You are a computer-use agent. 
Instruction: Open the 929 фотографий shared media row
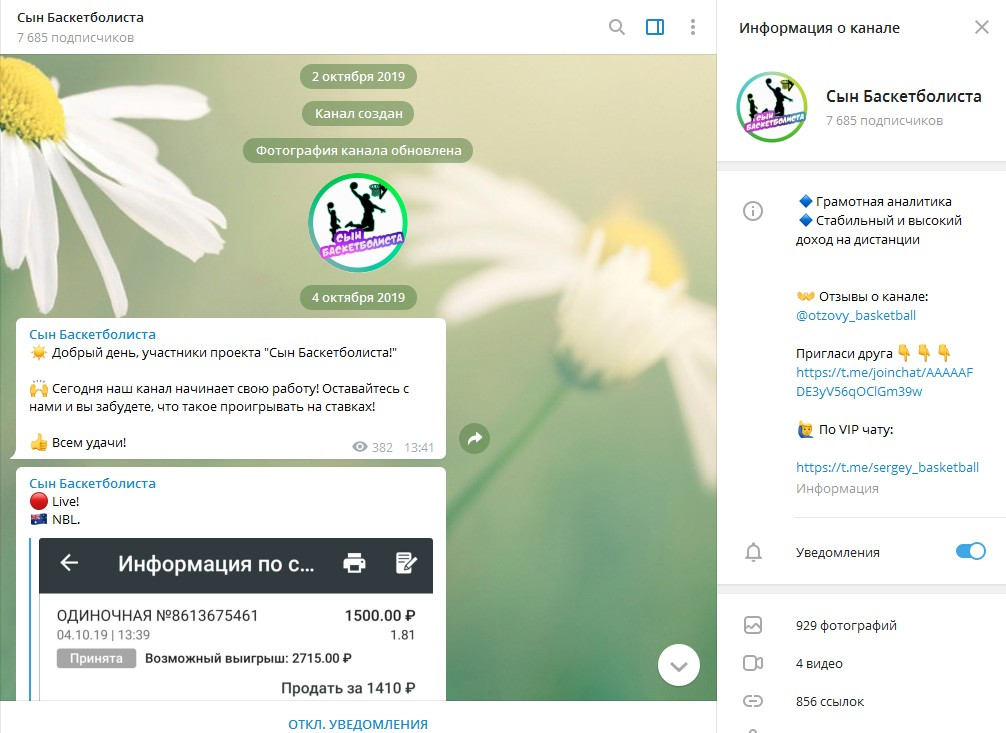click(x=861, y=625)
